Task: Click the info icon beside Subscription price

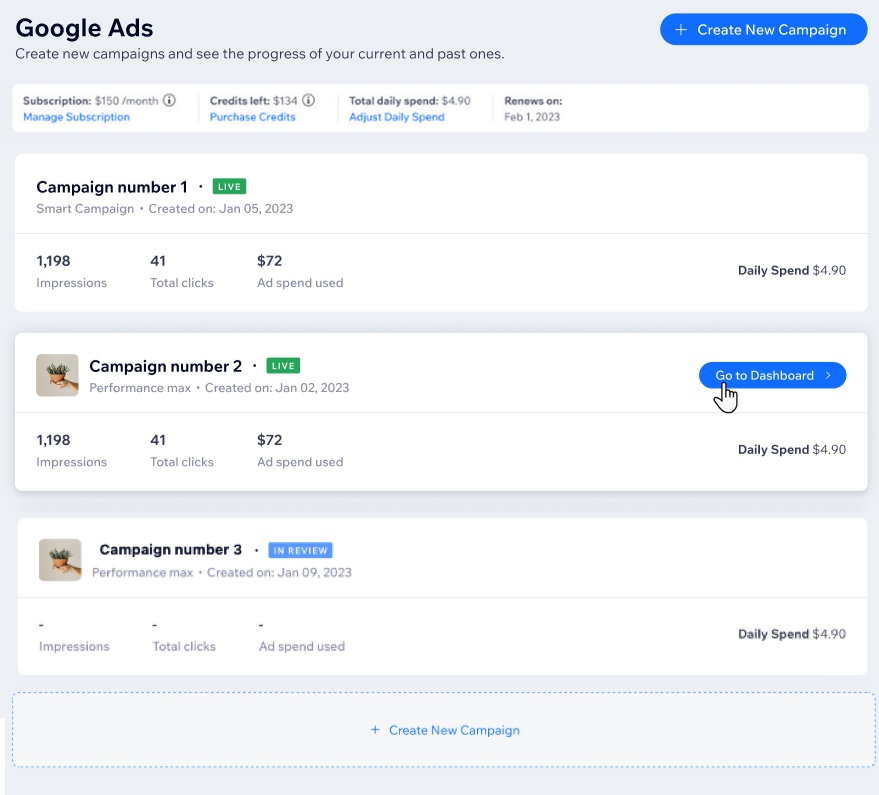Action: tap(169, 101)
